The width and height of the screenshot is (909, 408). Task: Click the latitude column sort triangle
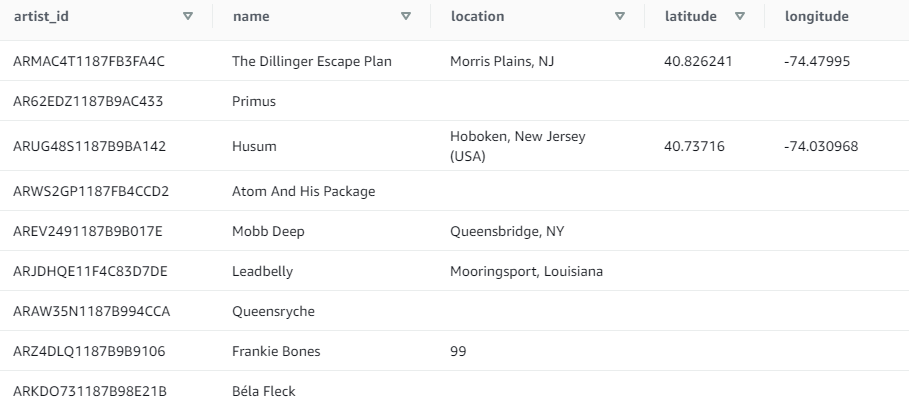tap(740, 16)
